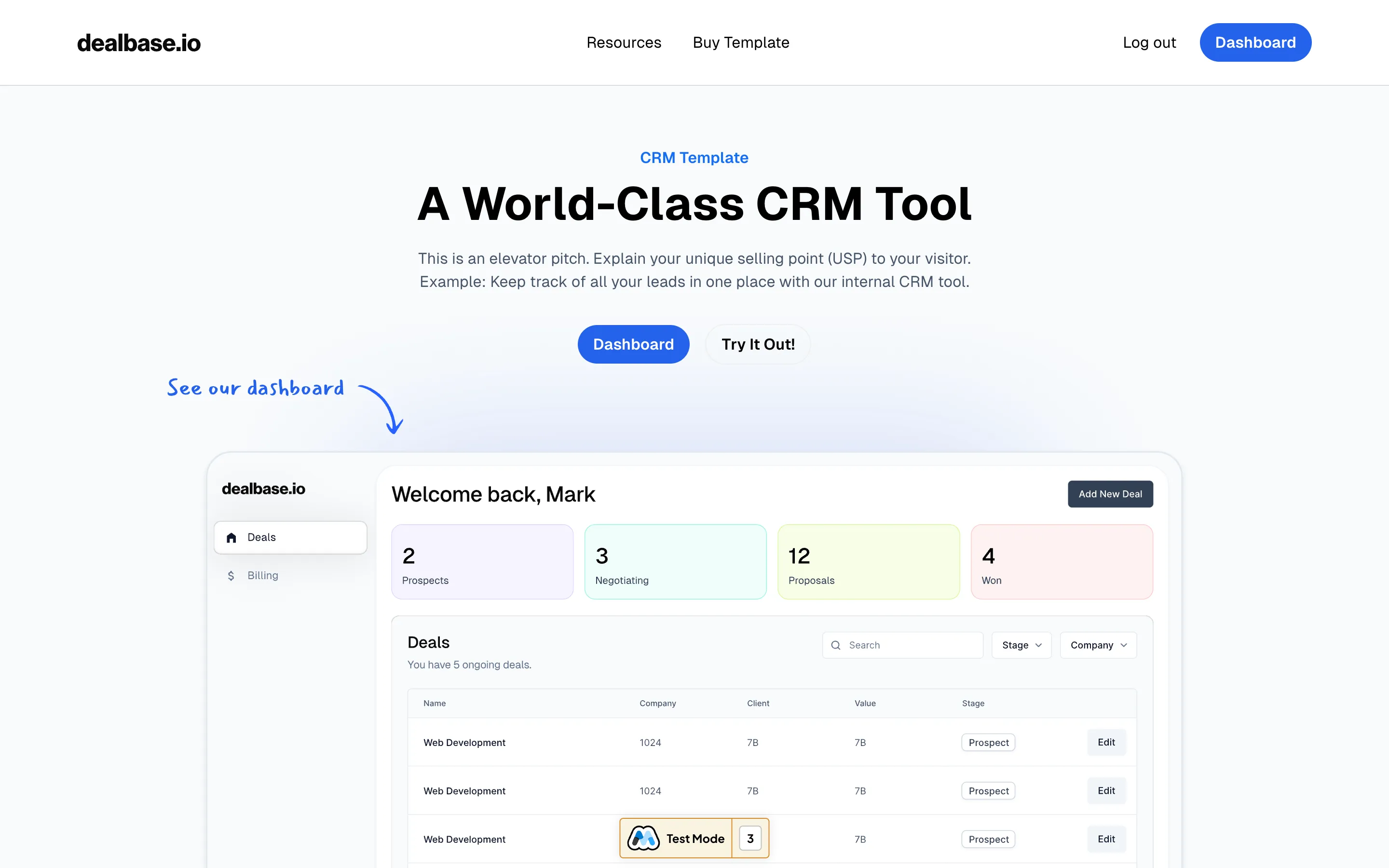Click first row's 1024 company cell
The image size is (1389, 868).
point(650,742)
